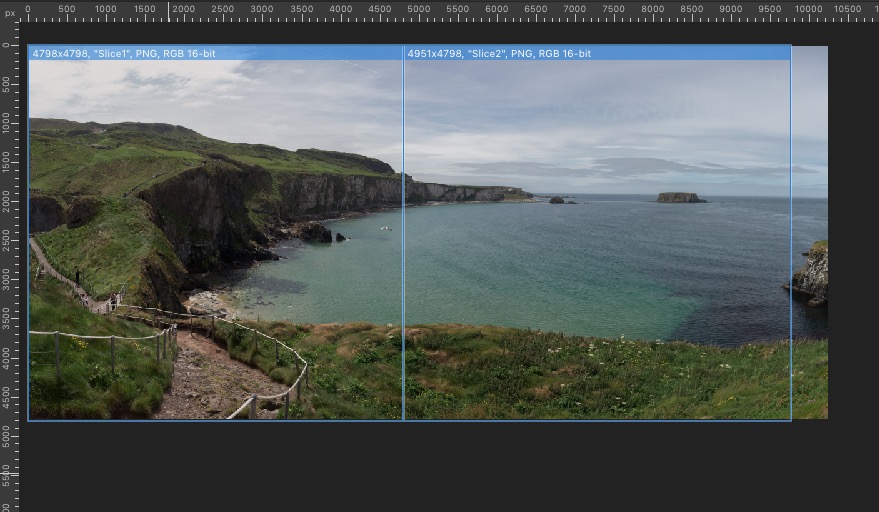
Task: Click the small white speck on the water
Action: [x=385, y=228]
